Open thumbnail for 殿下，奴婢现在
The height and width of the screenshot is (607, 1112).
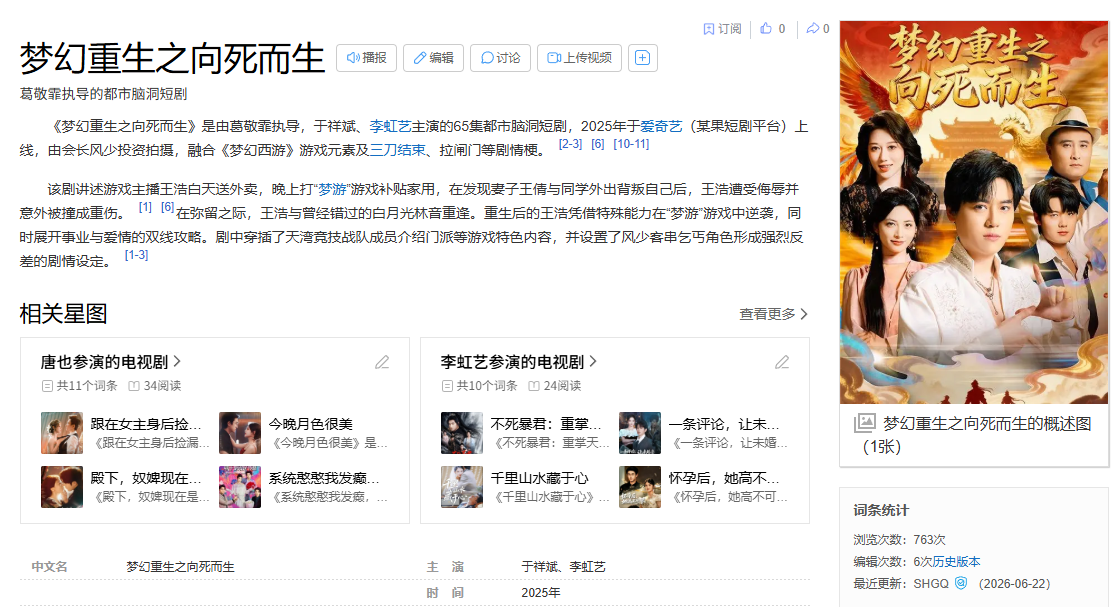(x=62, y=486)
